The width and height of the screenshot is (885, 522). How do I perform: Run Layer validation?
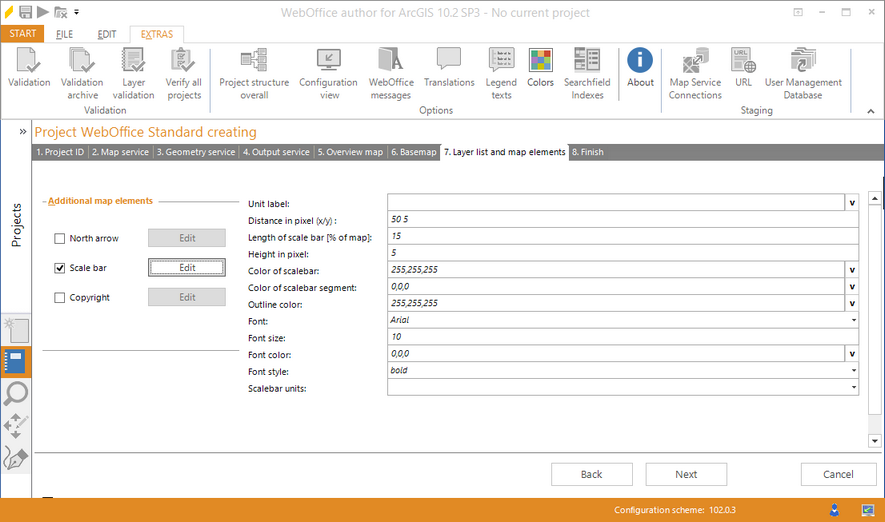133,74
